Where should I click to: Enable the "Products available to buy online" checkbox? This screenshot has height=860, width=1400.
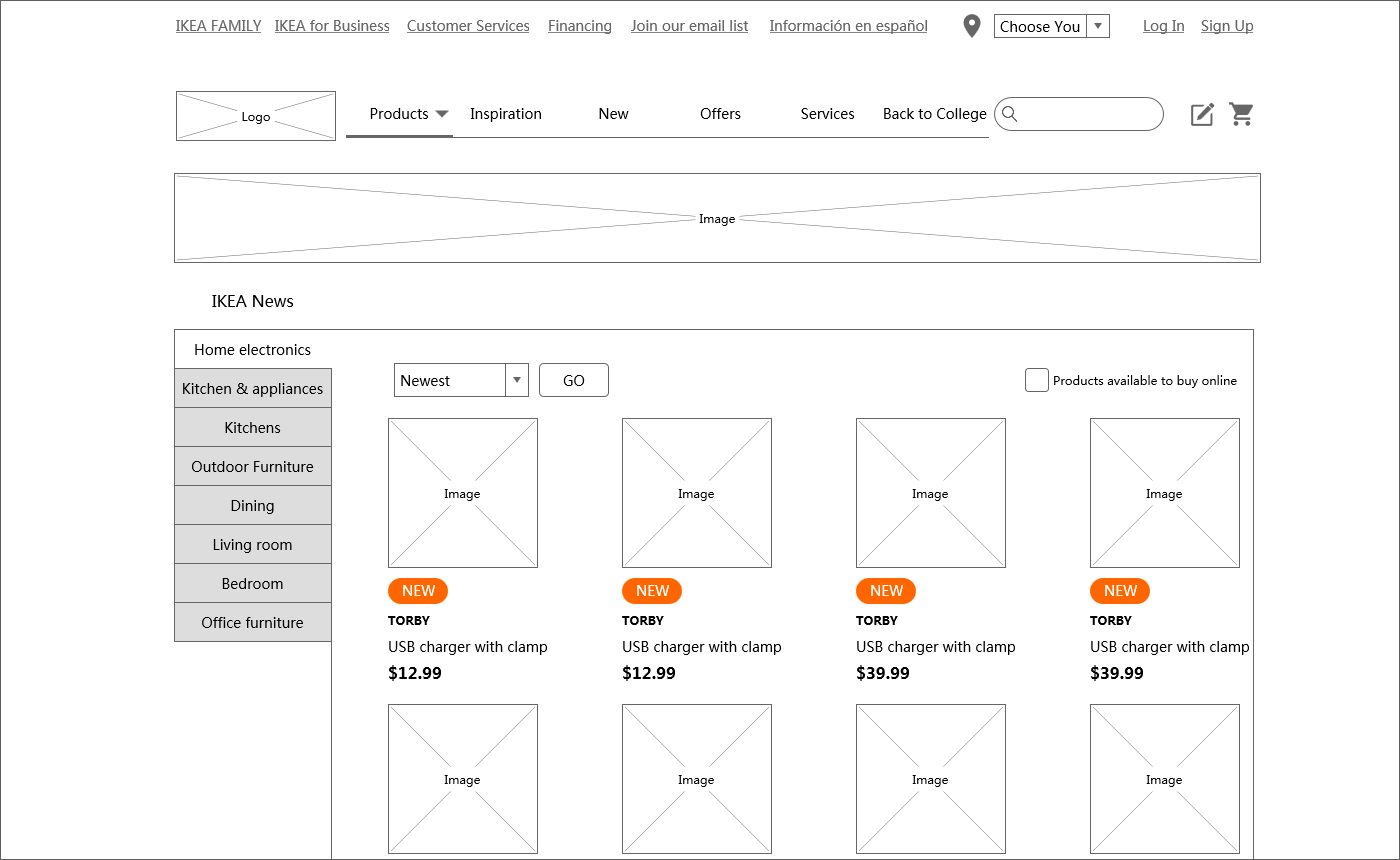click(x=1036, y=380)
